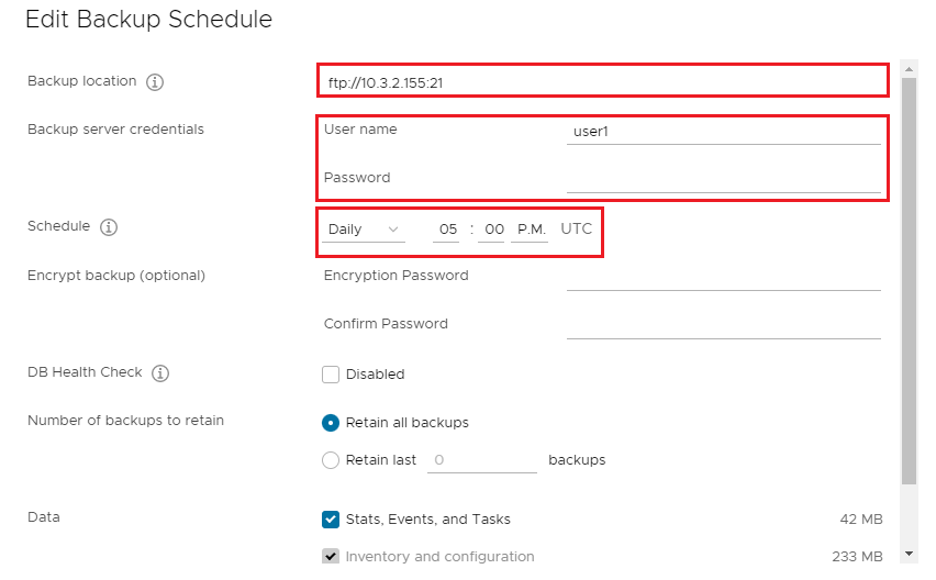Click the Backup location info icon
936x580 pixels.
click(155, 82)
